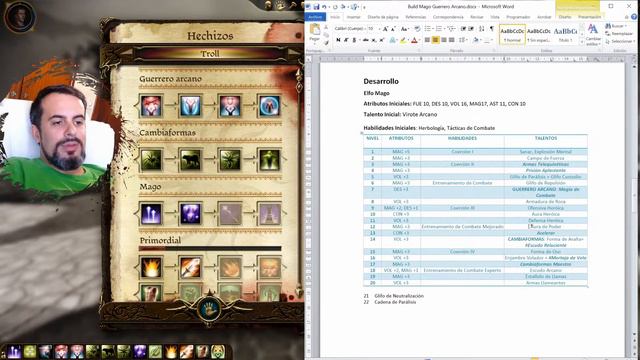
Task: Increase the font size with Grow Font
Action: (x=385, y=29)
